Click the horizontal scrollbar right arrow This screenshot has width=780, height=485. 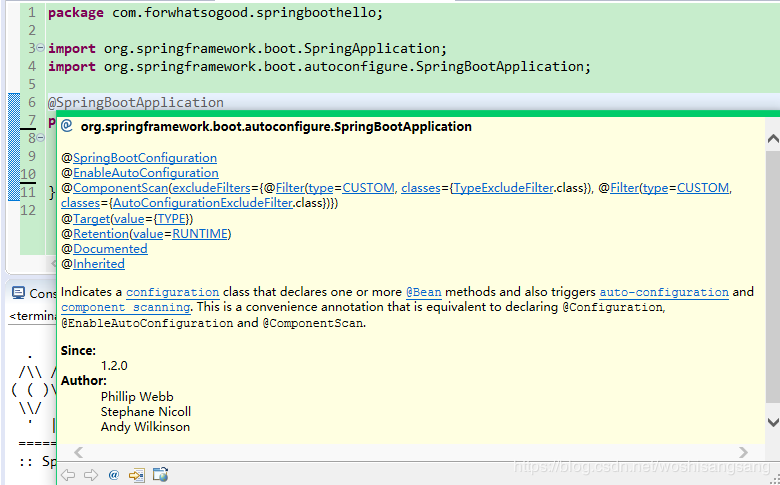point(743,452)
